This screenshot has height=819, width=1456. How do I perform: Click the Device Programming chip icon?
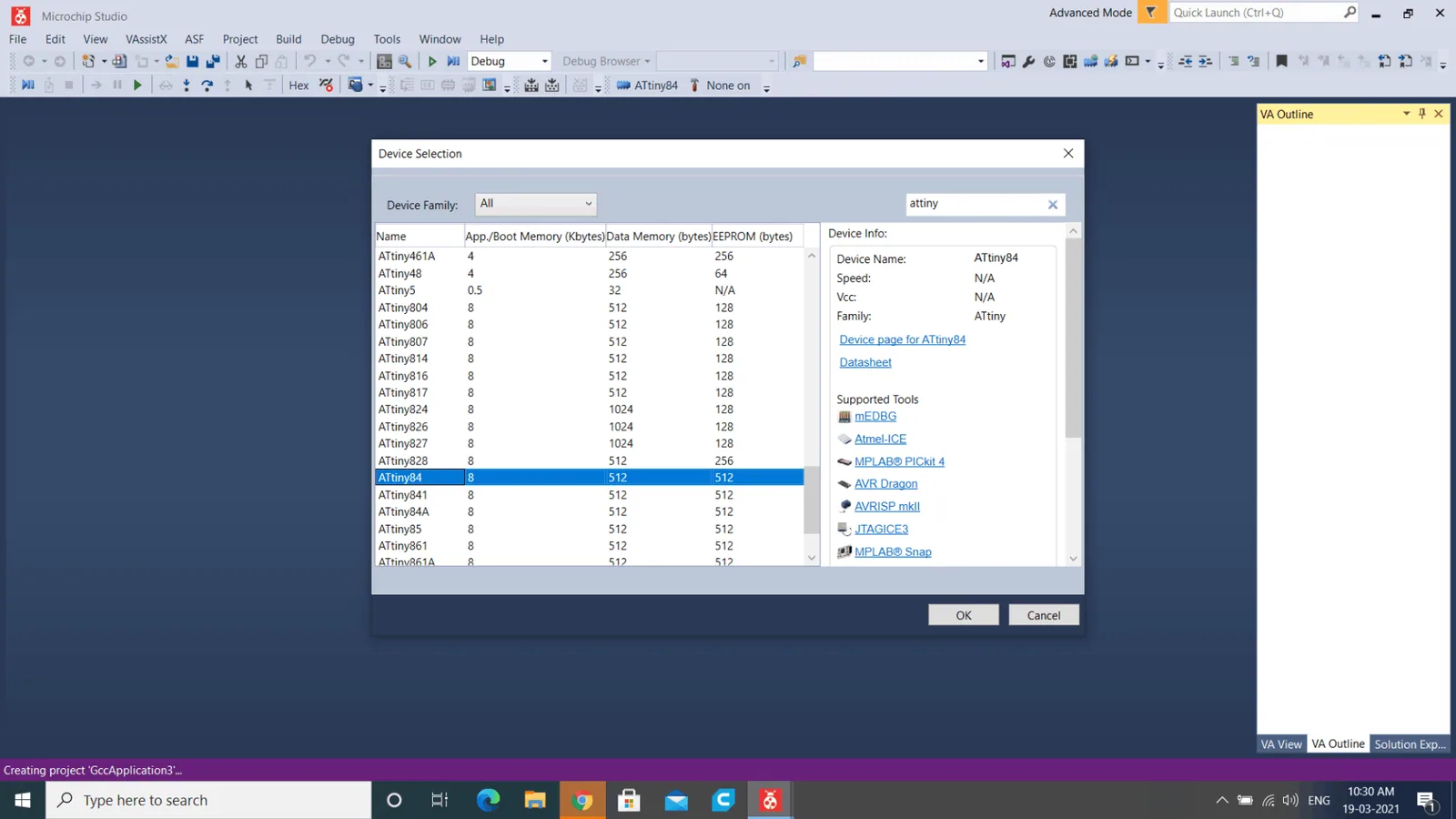coord(1111,61)
